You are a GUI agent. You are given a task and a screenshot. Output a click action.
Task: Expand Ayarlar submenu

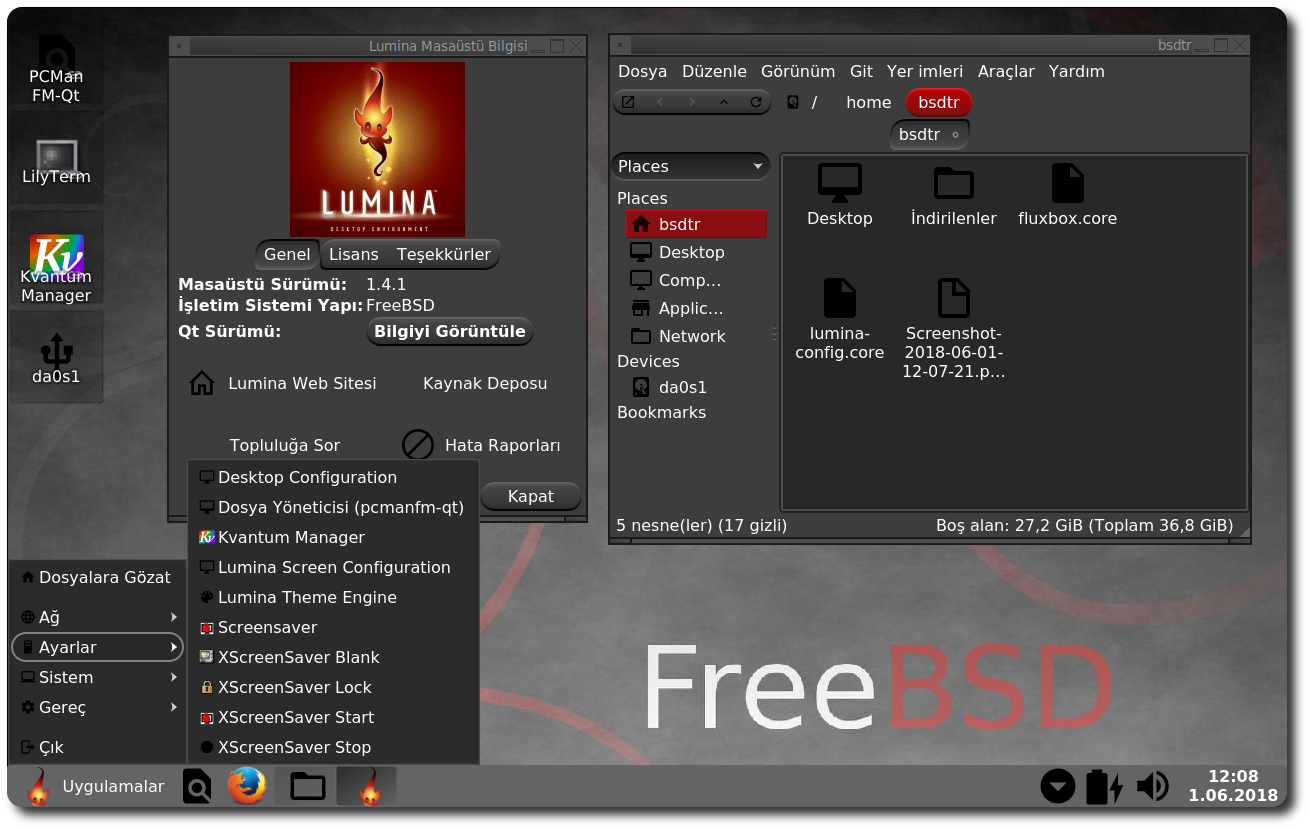click(x=97, y=647)
